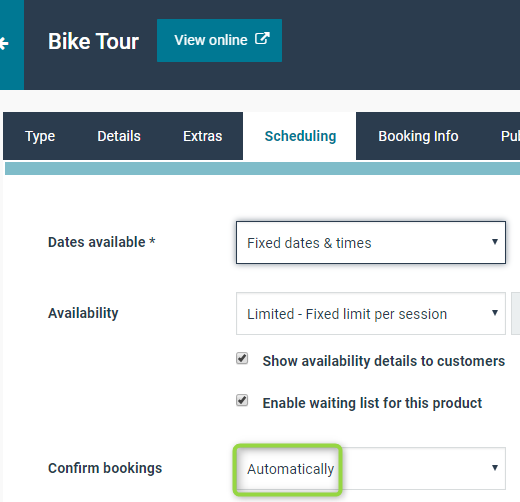Image resolution: width=520 pixels, height=502 pixels.
Task: Click the external link icon on View online
Action: (x=262, y=39)
